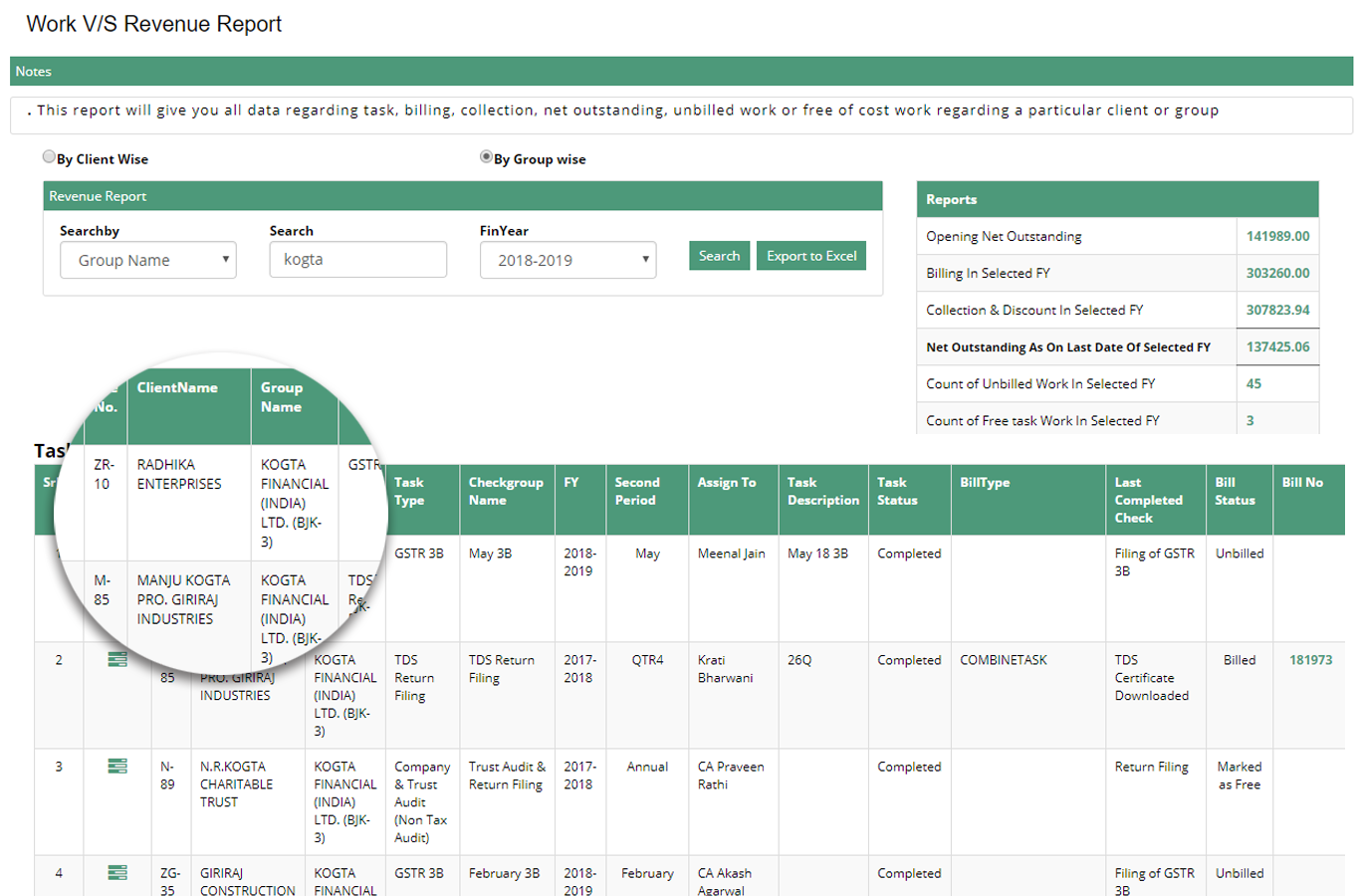Image resolution: width=1360 pixels, height=896 pixels.
Task: Click the FY column header
Action: pyautogui.click(x=580, y=500)
